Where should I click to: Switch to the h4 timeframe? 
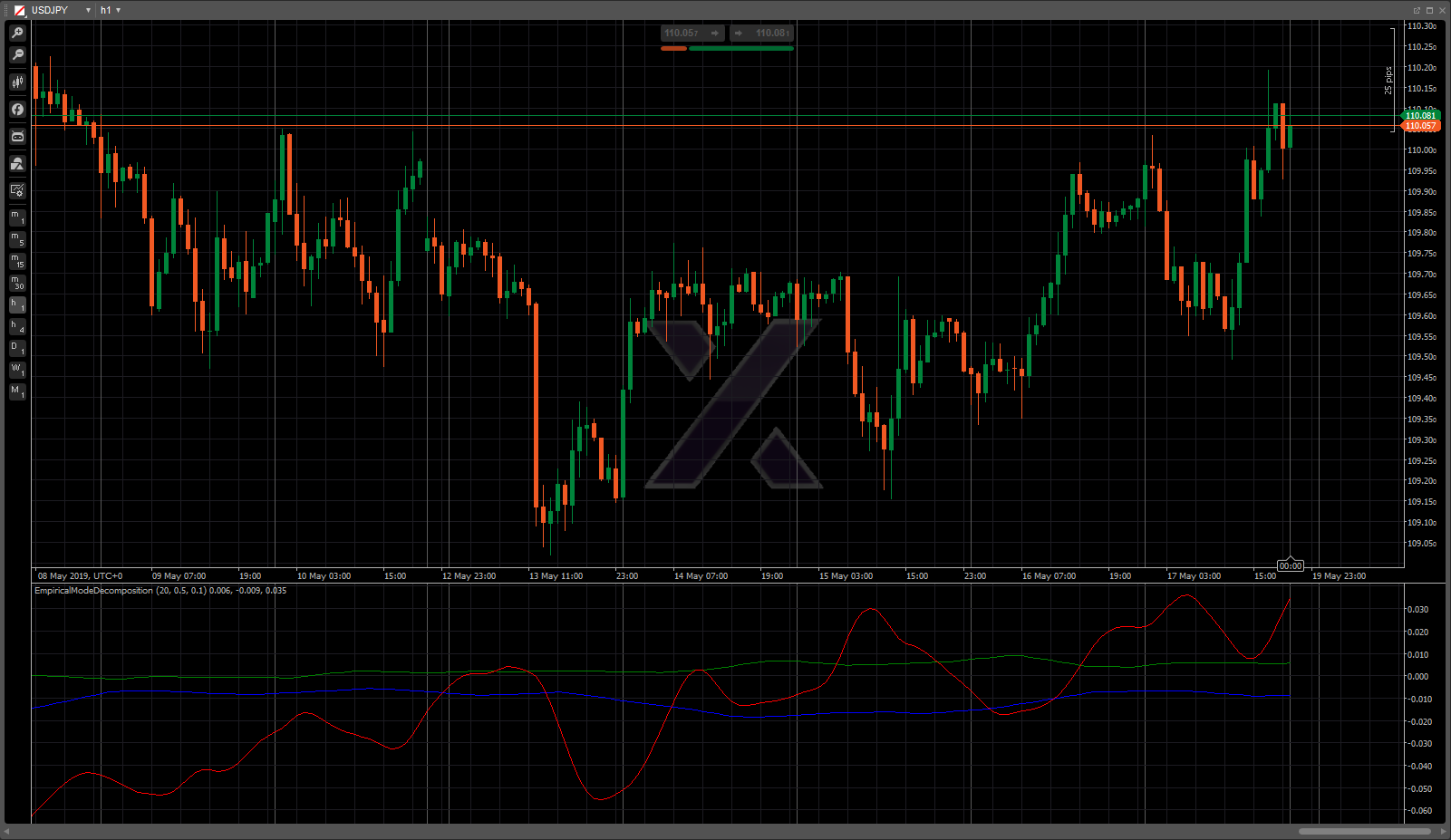pyautogui.click(x=17, y=326)
